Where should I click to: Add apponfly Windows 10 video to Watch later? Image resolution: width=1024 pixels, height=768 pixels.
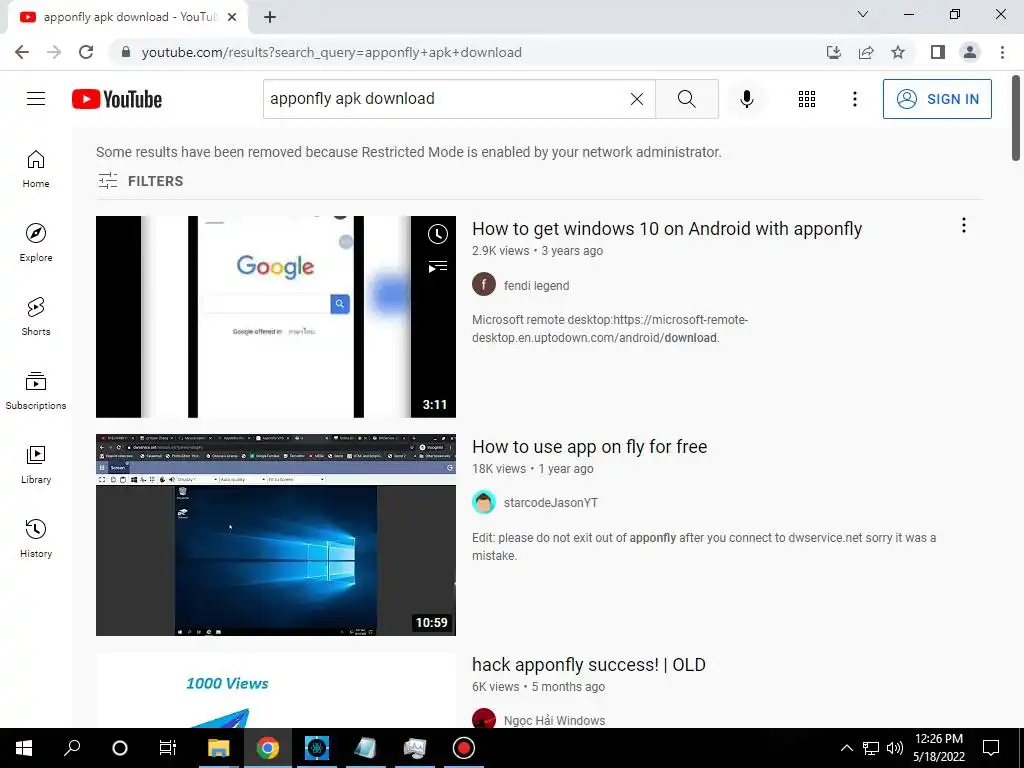[x=438, y=234]
